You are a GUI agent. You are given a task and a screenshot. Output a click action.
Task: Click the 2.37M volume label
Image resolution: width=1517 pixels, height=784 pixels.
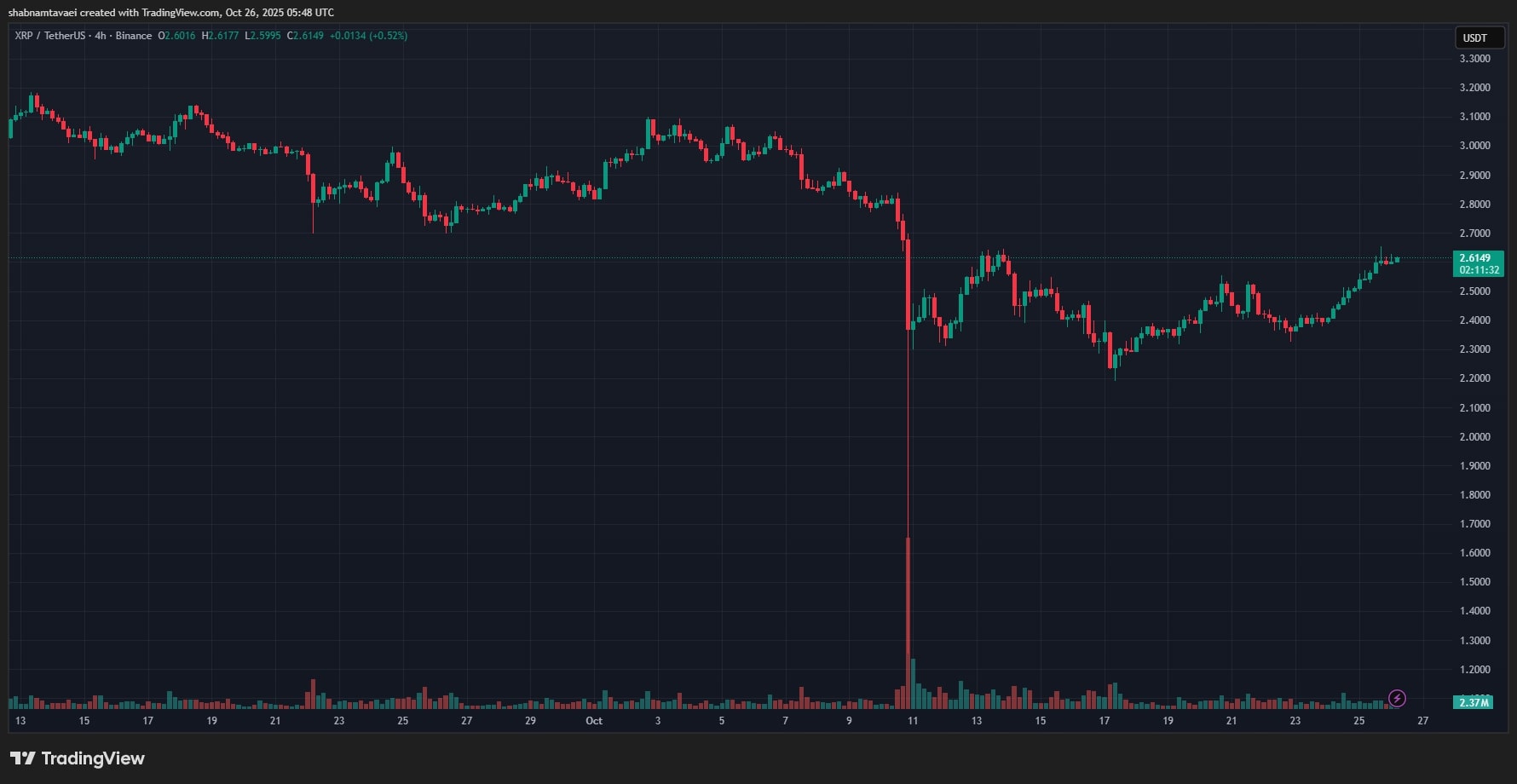tap(1474, 703)
